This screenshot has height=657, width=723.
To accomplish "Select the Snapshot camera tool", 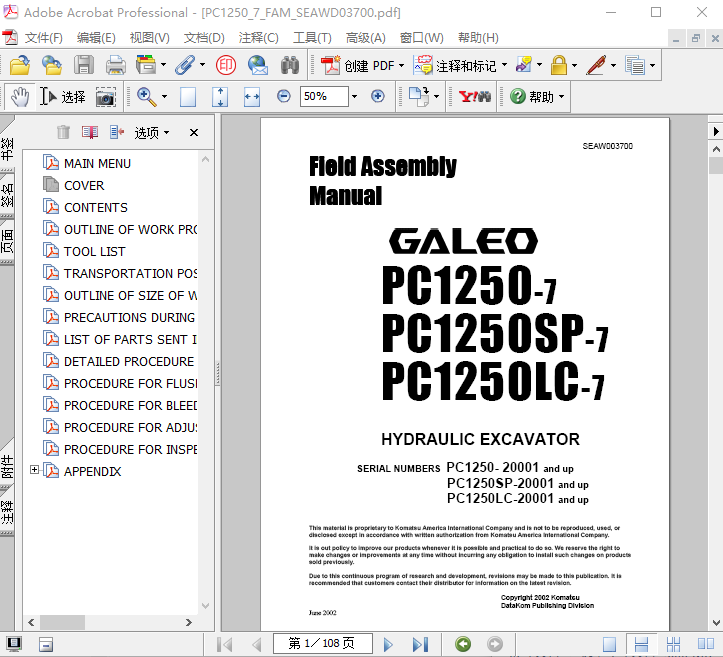I will tap(106, 97).
